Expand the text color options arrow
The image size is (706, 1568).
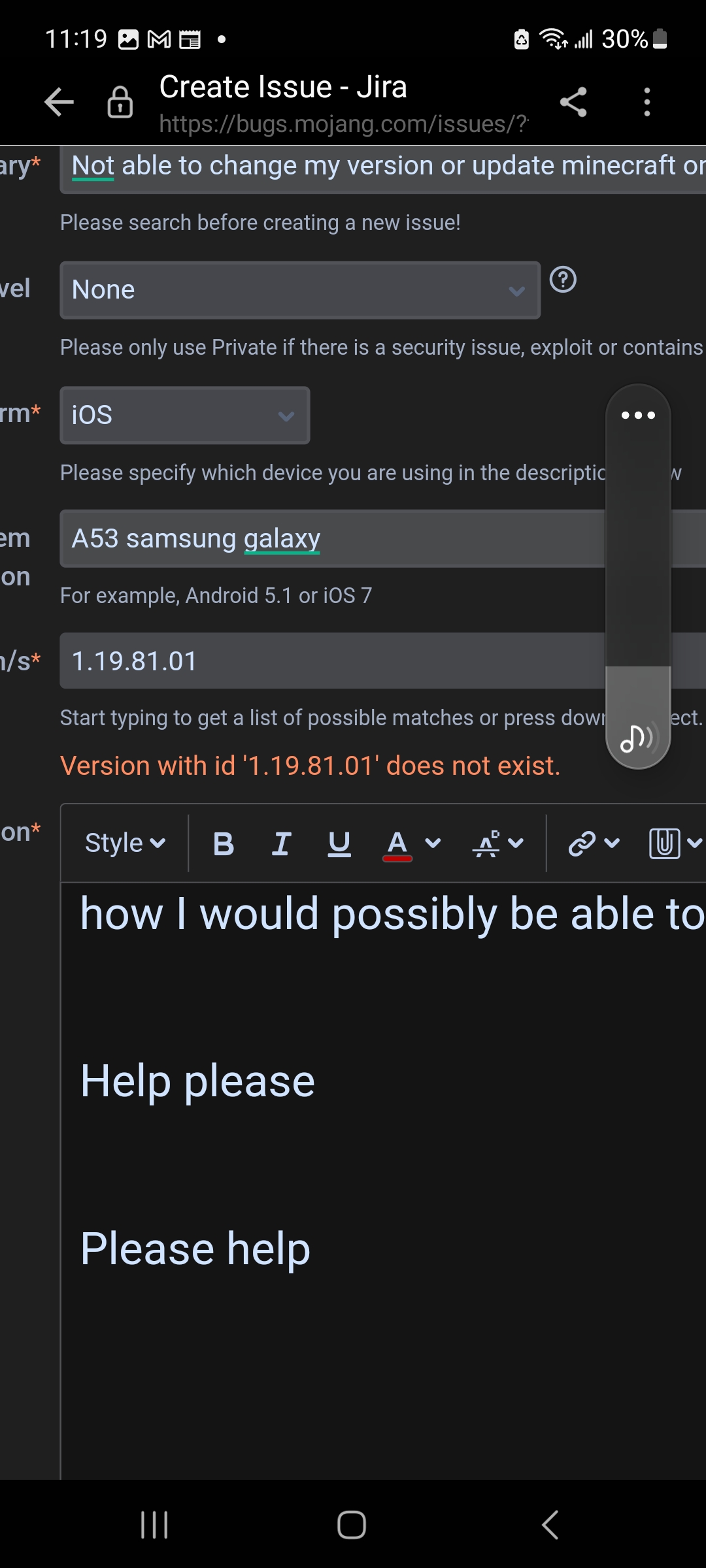pos(433,843)
